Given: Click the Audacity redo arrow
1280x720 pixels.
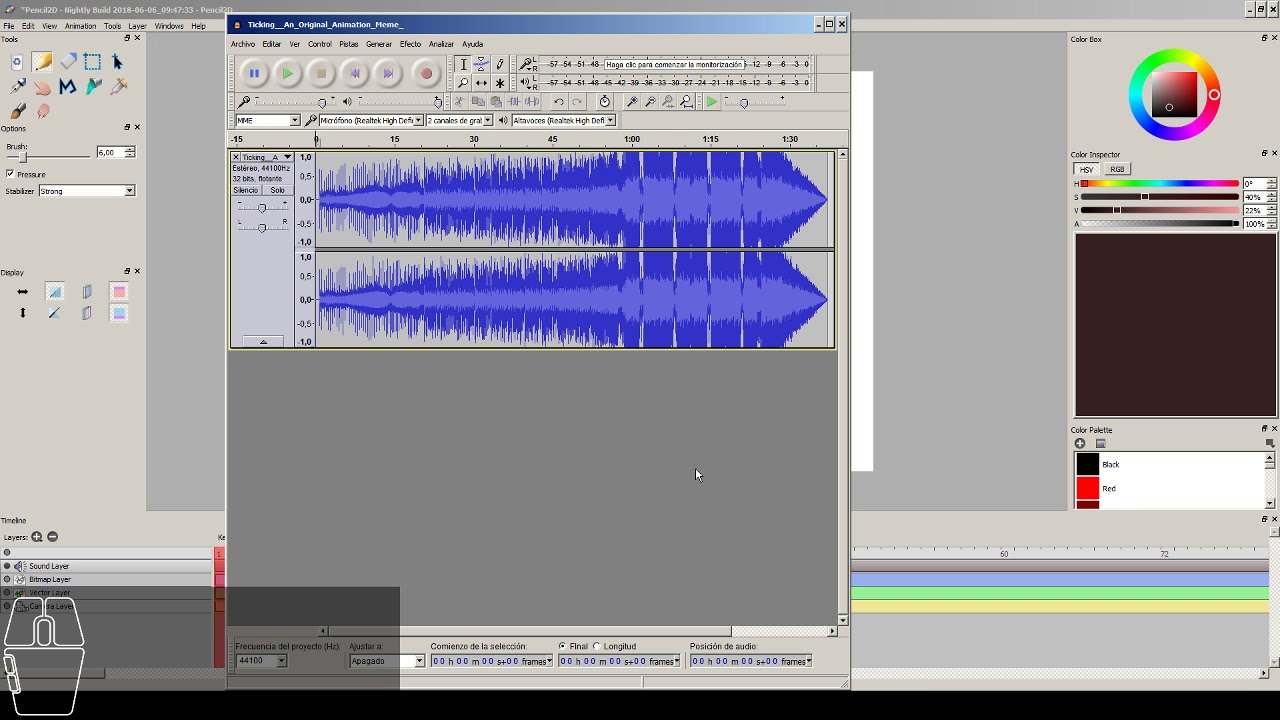Looking at the screenshot, I should point(577,102).
